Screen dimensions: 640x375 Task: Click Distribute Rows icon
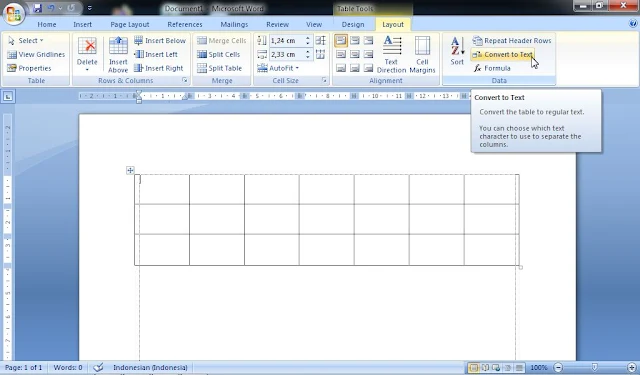pos(321,40)
